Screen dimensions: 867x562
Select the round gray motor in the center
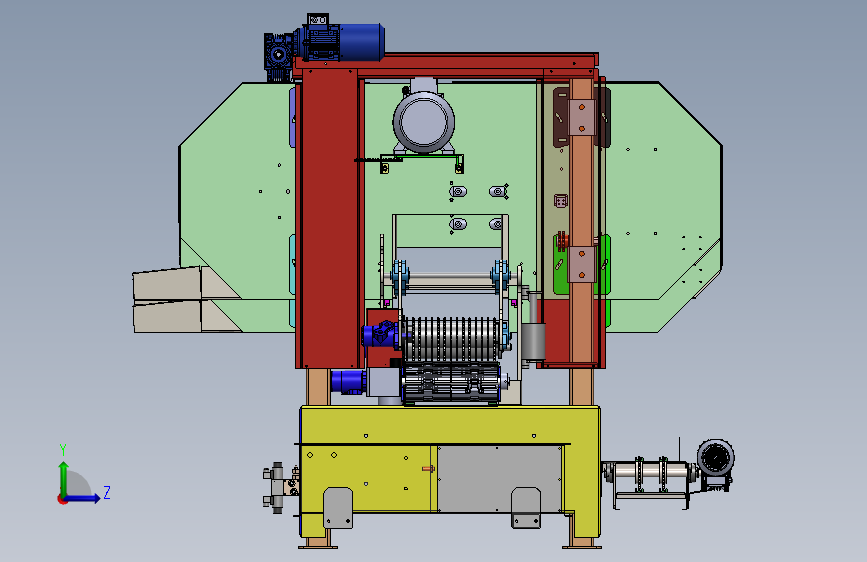coord(424,121)
